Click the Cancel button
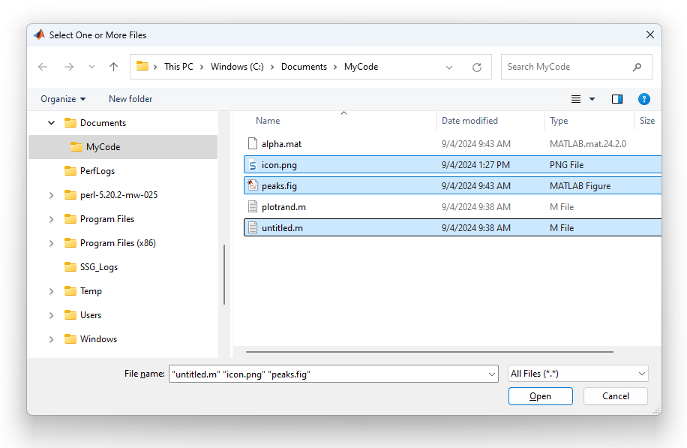Image resolution: width=687 pixels, height=448 pixels. tap(615, 396)
